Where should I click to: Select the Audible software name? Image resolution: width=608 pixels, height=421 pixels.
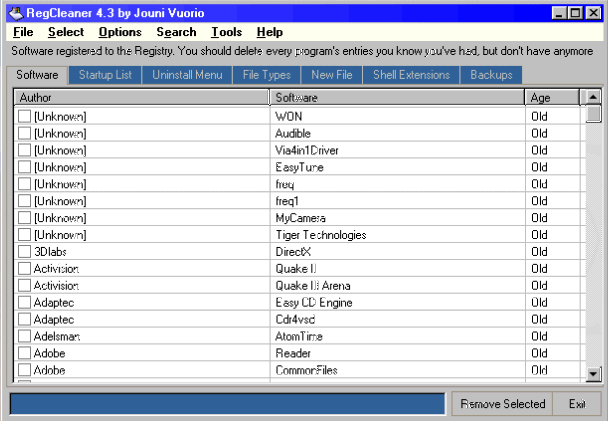(x=293, y=133)
